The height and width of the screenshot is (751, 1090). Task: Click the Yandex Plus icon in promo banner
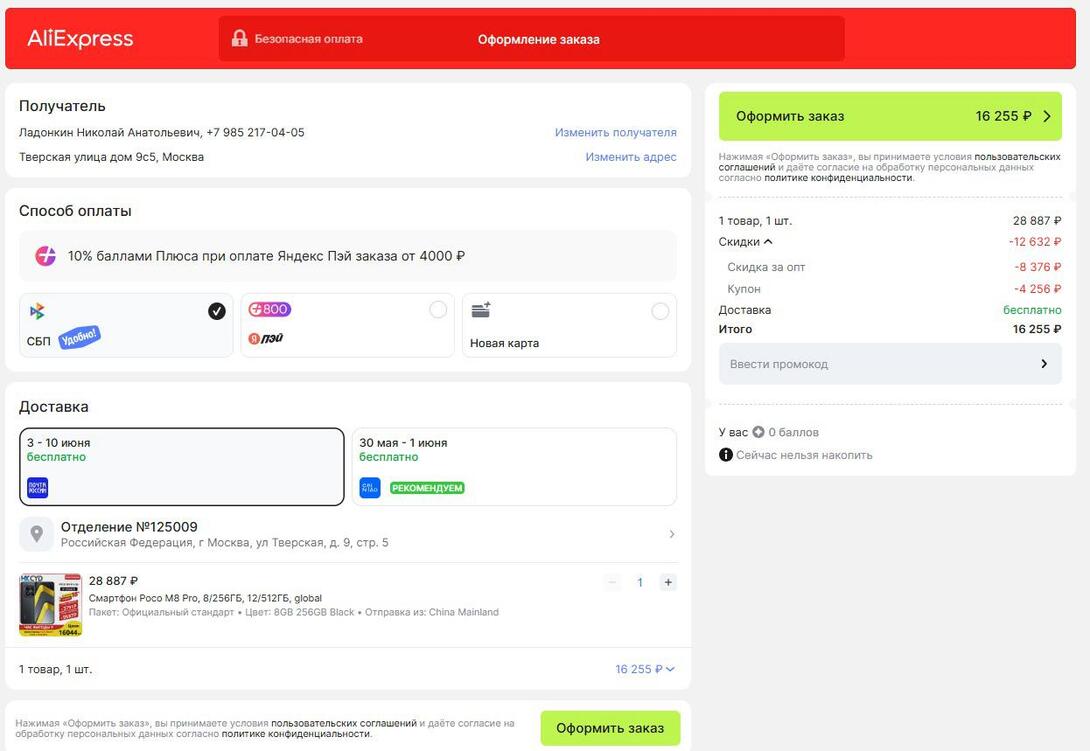(45, 256)
